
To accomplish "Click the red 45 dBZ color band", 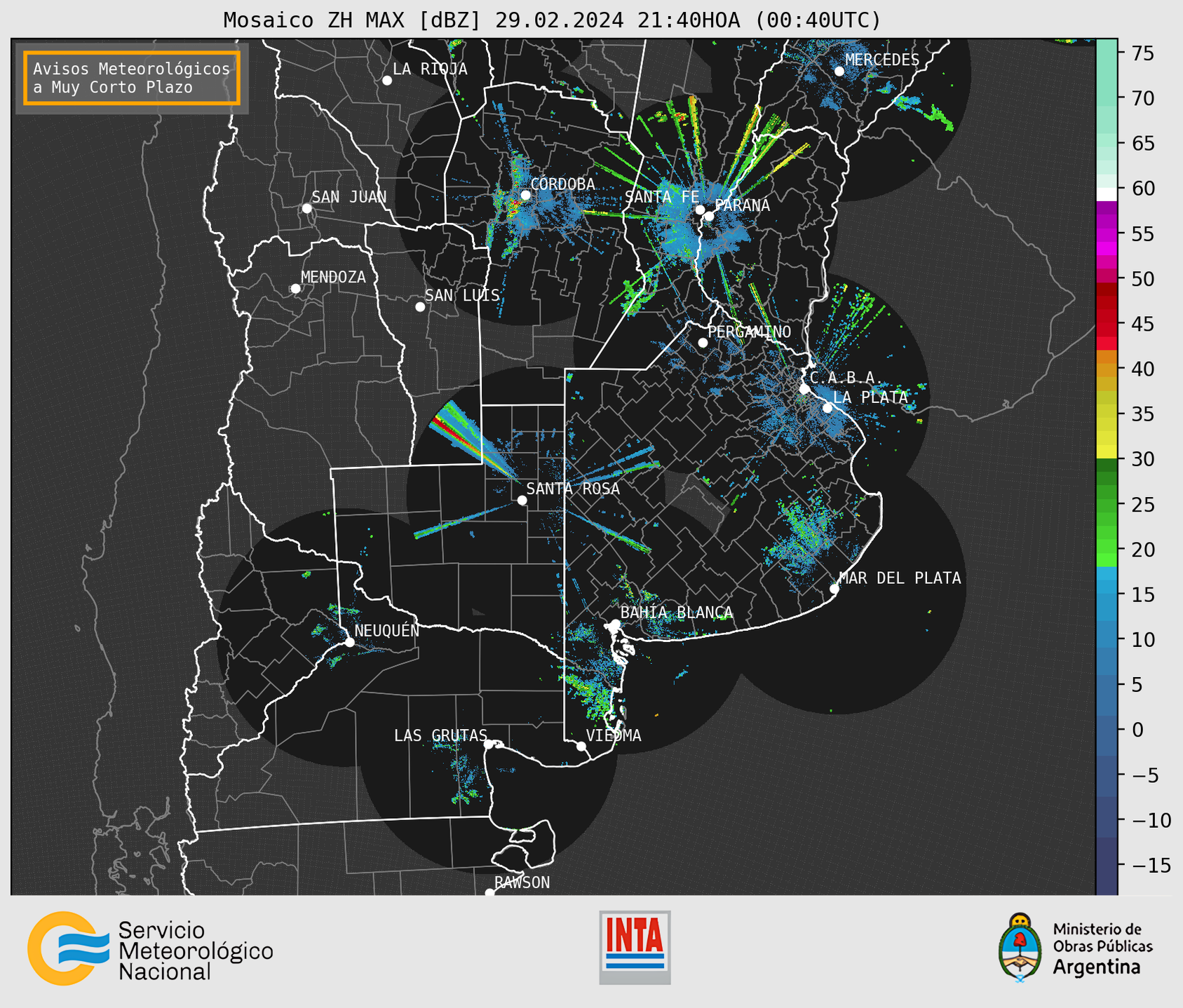I will (x=1106, y=325).
